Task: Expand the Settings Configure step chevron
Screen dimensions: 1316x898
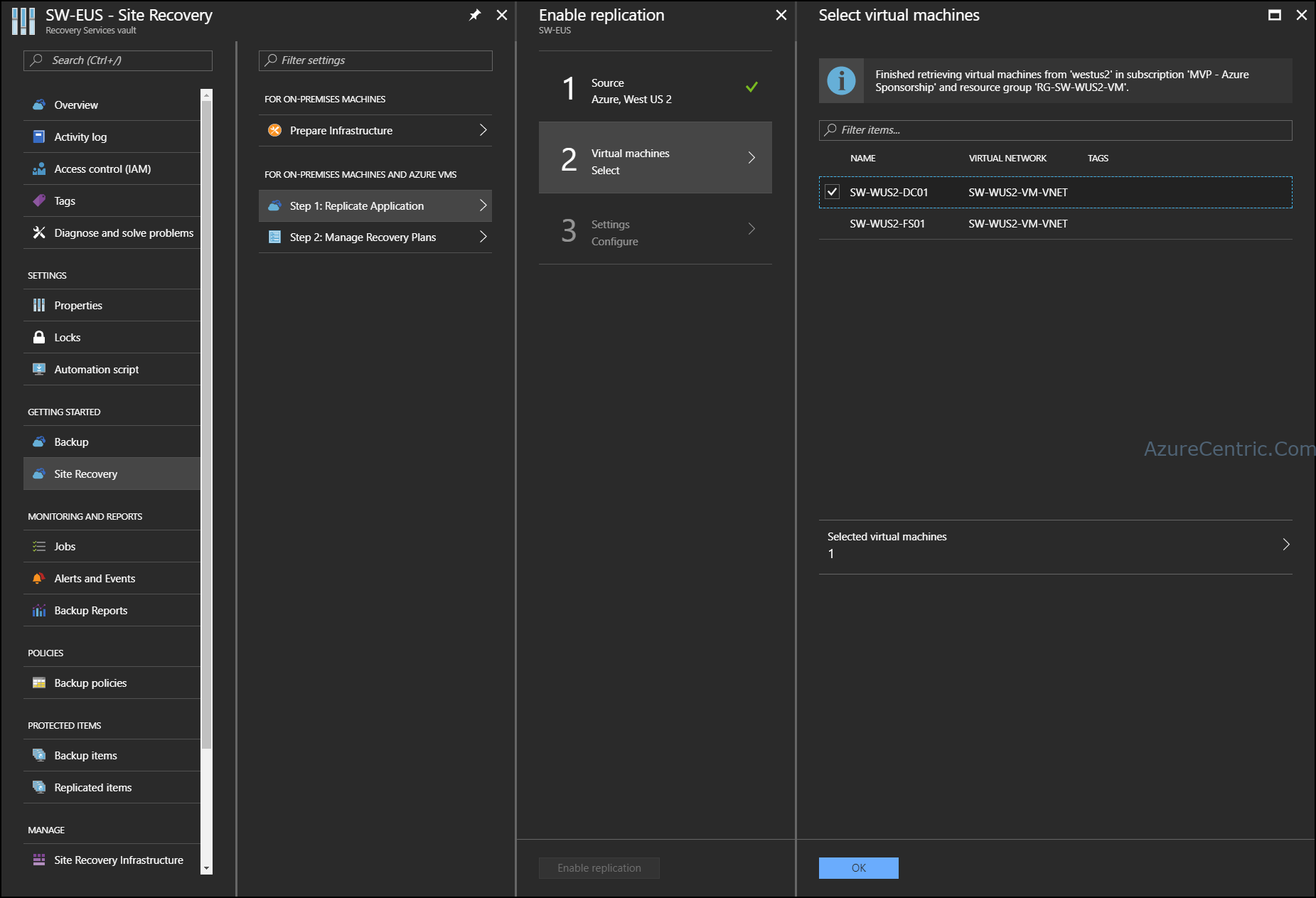Action: [751, 228]
